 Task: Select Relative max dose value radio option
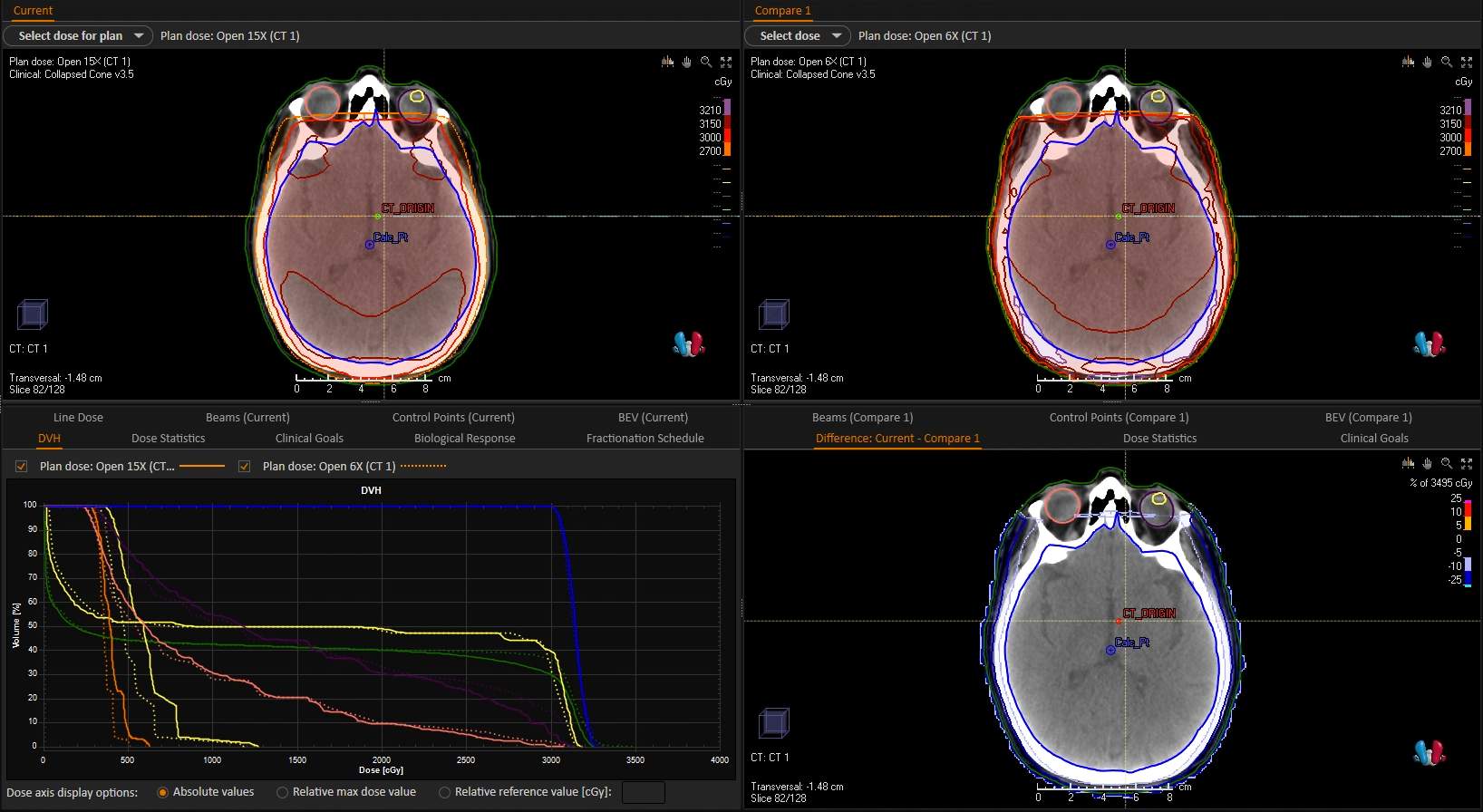pyautogui.click(x=283, y=792)
